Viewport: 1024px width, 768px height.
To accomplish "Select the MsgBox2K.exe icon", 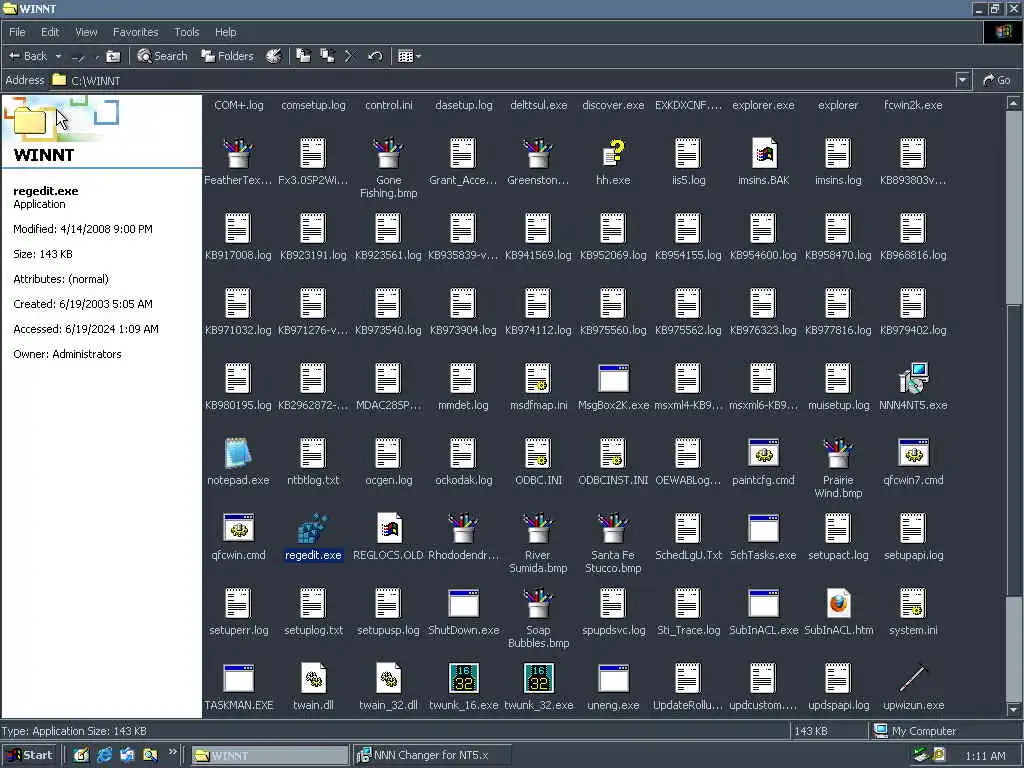I will coord(613,378).
